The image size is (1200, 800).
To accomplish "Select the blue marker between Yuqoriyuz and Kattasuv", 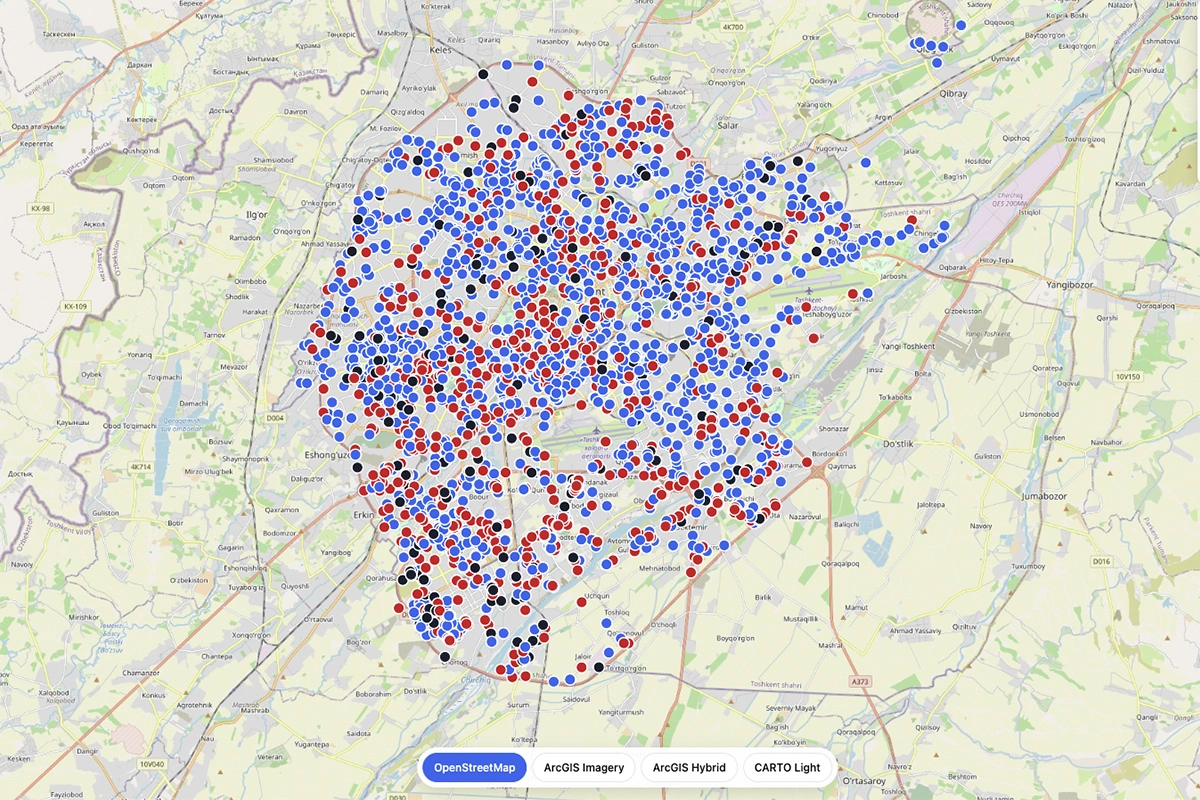I will pyautogui.click(x=865, y=162).
